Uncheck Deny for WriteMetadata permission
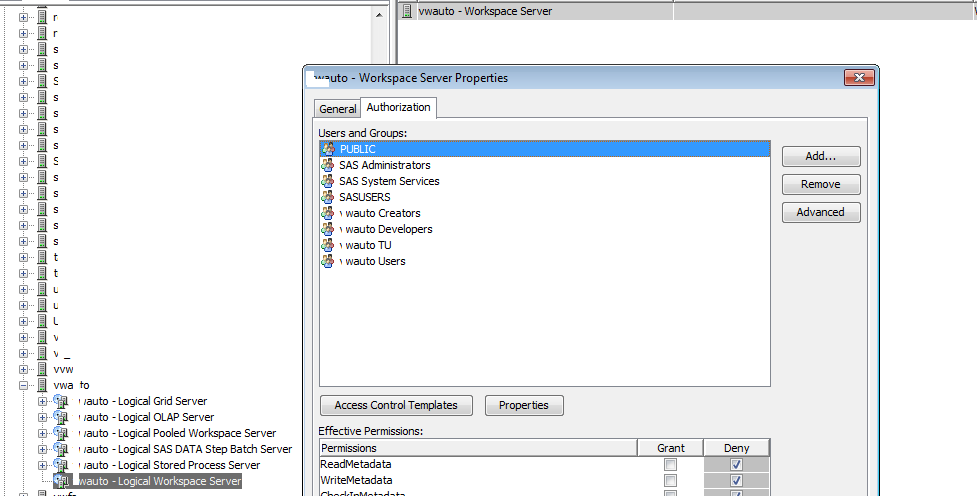977x496 pixels. pos(736,480)
